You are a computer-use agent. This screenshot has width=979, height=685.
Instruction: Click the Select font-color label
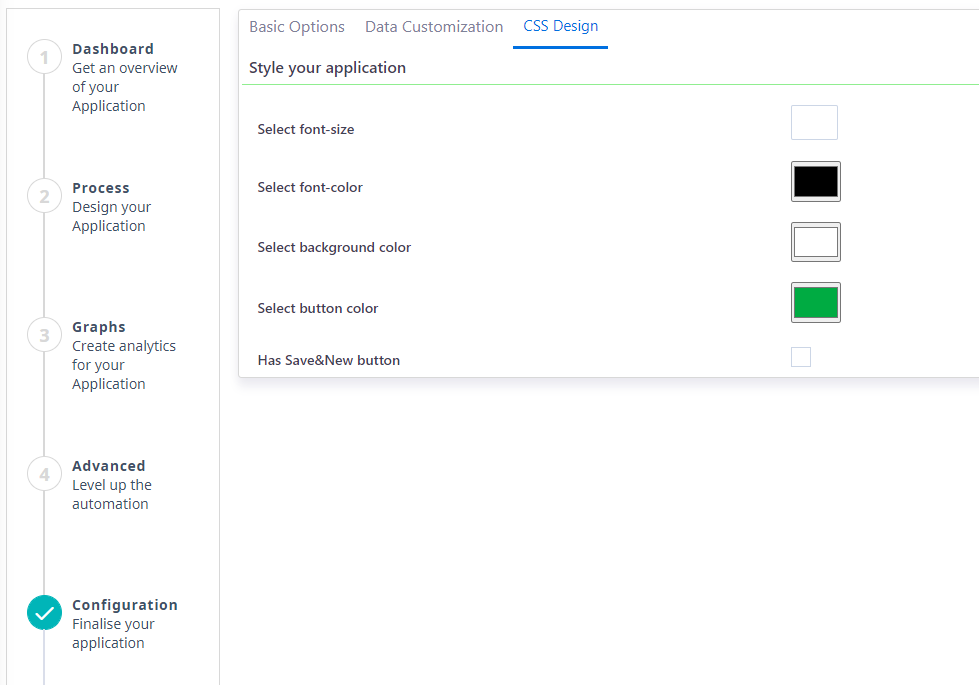[310, 187]
